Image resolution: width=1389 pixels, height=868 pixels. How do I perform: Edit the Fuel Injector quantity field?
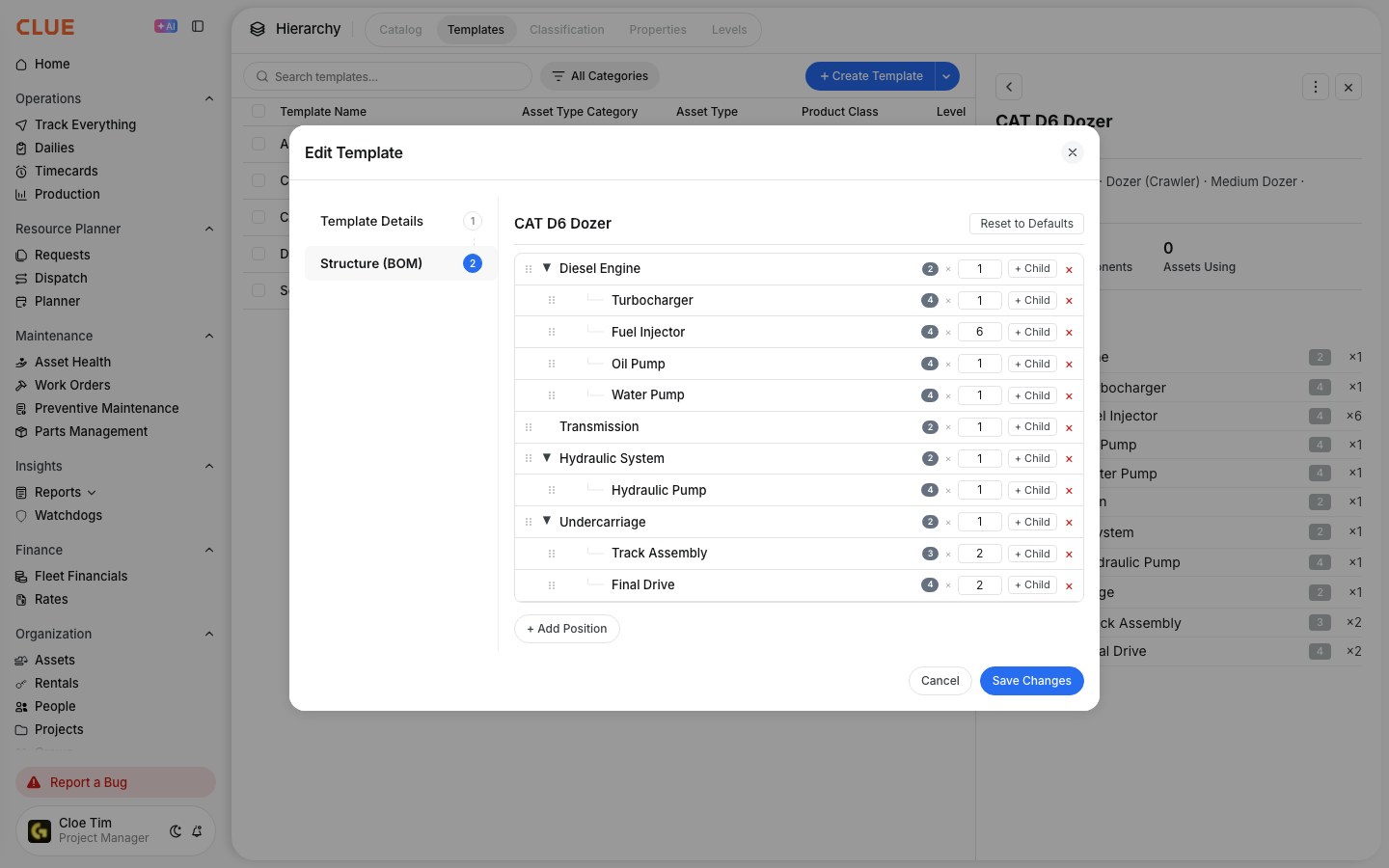tap(980, 332)
